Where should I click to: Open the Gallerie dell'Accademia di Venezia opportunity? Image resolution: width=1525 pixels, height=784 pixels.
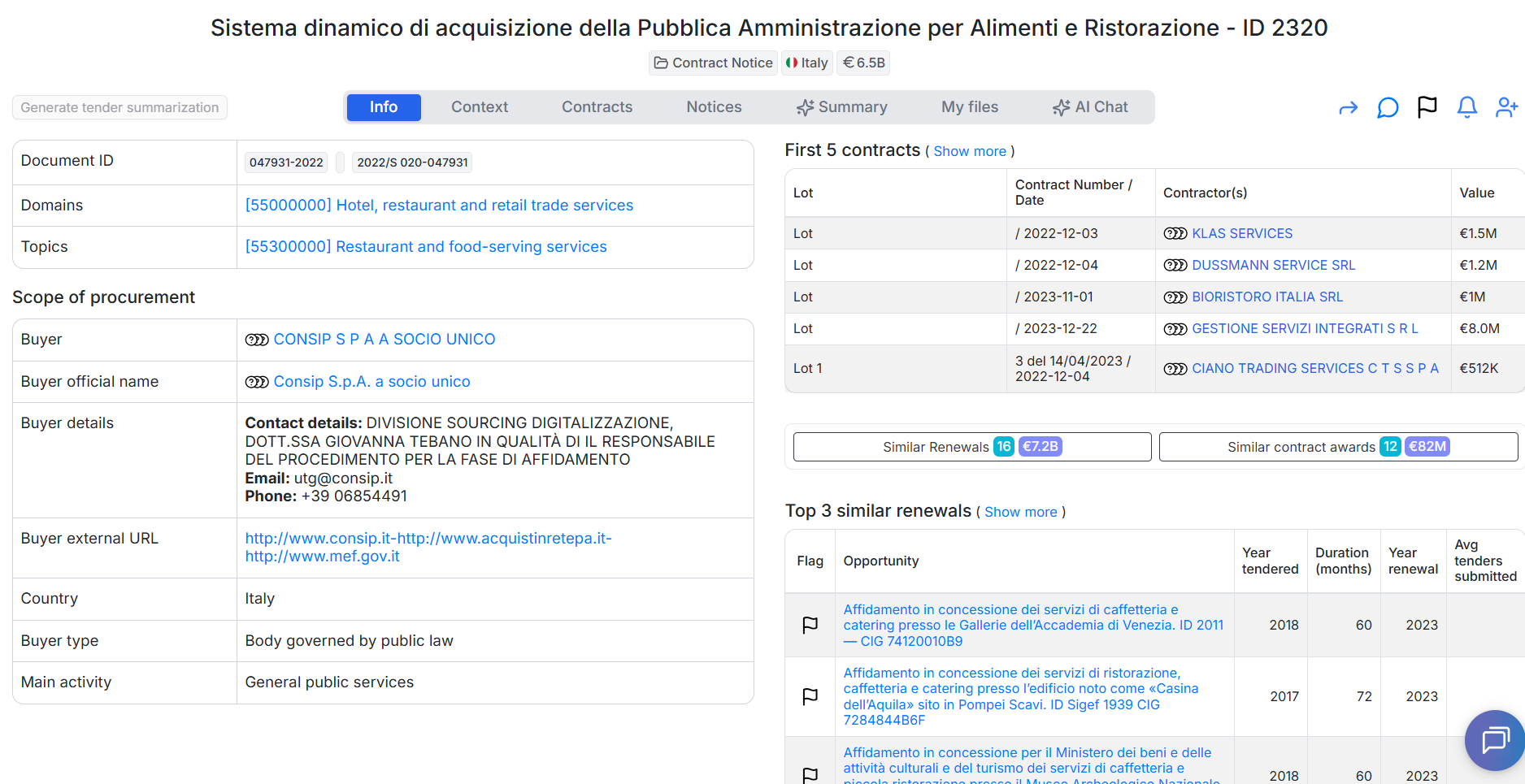(x=1033, y=626)
